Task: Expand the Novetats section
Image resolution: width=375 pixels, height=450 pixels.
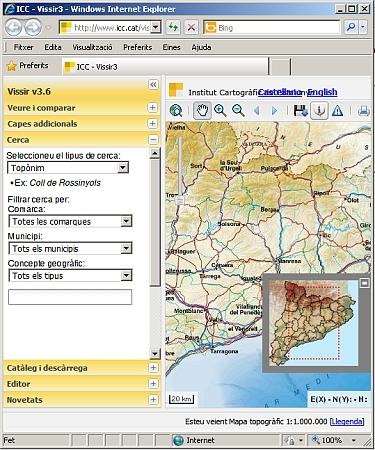Action: (x=153, y=400)
